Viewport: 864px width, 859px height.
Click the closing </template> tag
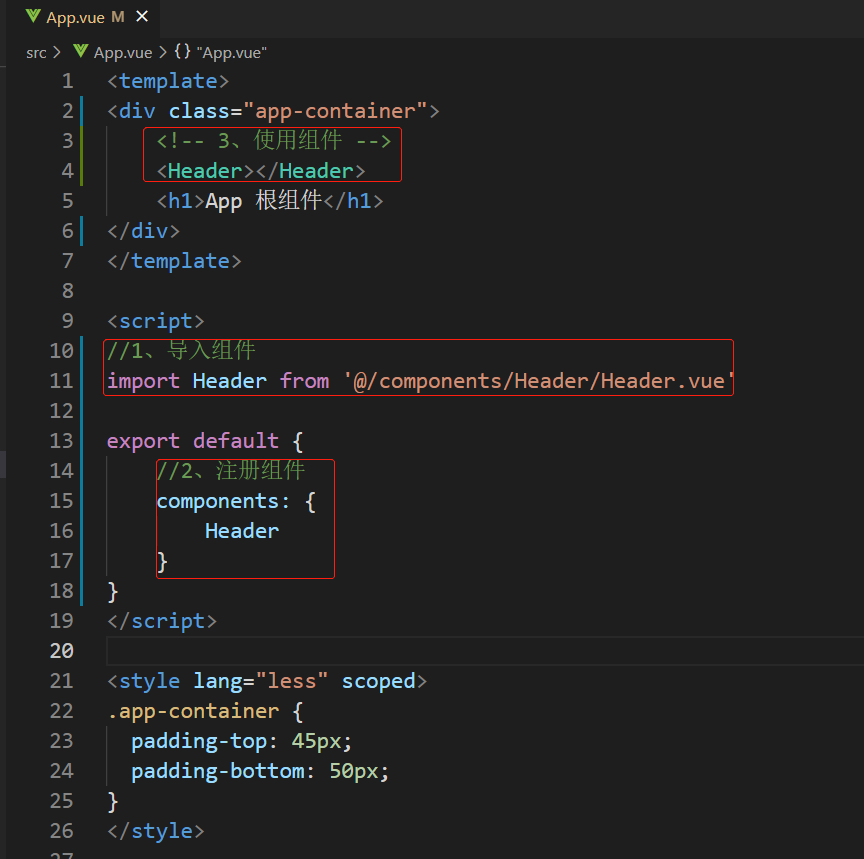(x=174, y=261)
